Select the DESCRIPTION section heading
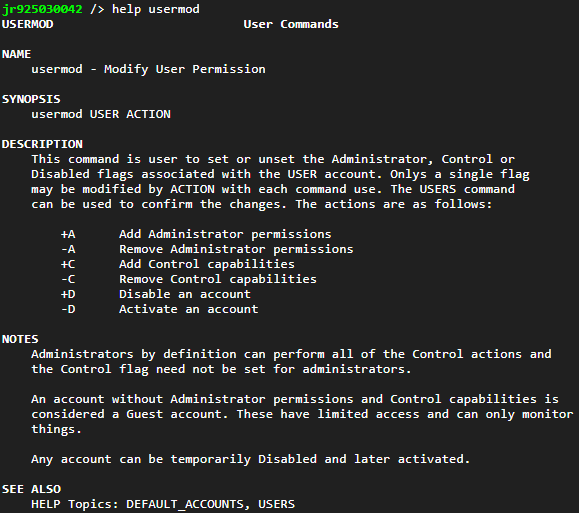Screen dimensions: 579x513 pyautogui.click(x=42, y=144)
